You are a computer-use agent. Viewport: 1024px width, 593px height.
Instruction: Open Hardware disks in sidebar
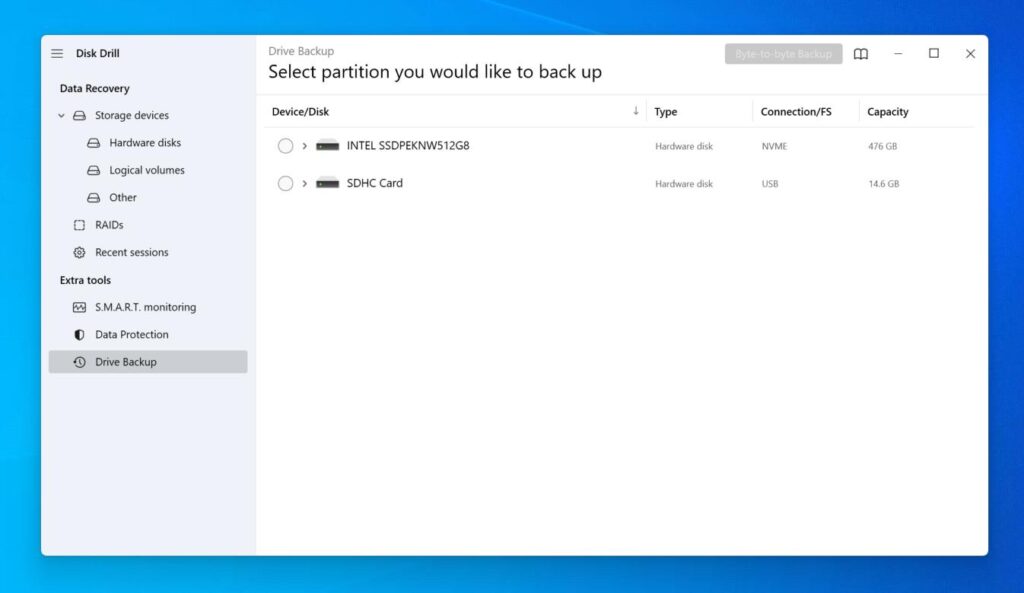point(145,143)
